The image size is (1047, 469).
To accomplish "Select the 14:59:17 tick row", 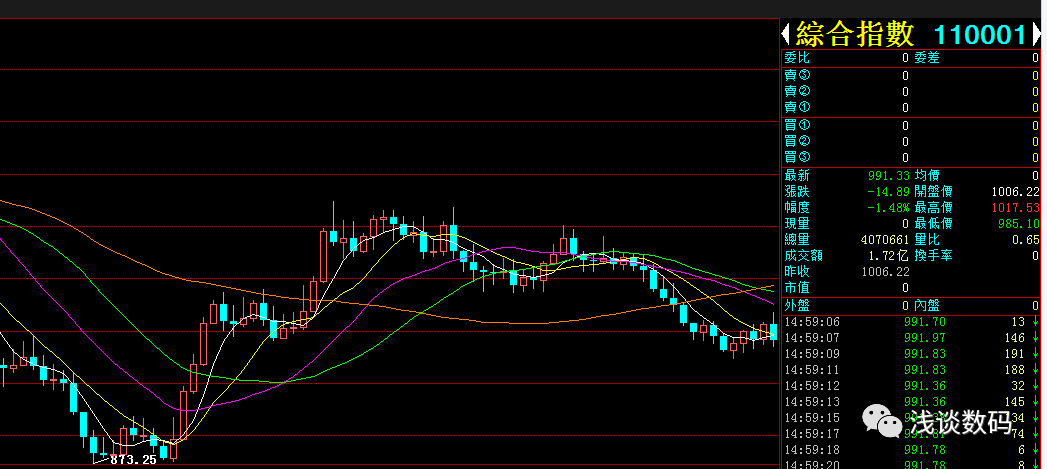I will pos(911,434).
